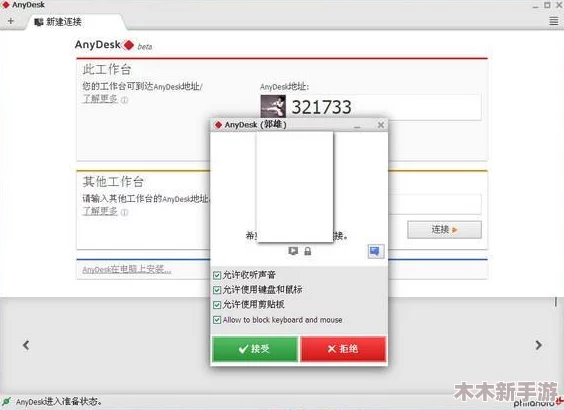Open 了解更多 link under 其他工作台
564x410 pixels.
click(x=100, y=211)
